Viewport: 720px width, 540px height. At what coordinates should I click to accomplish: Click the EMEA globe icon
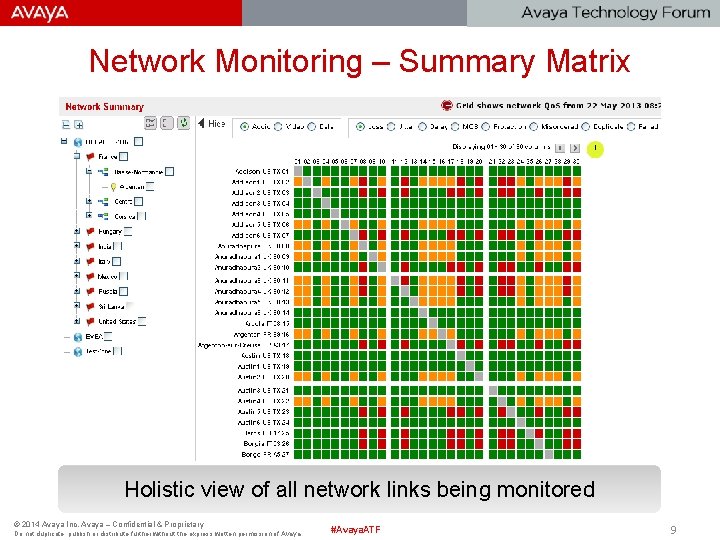click(78, 337)
